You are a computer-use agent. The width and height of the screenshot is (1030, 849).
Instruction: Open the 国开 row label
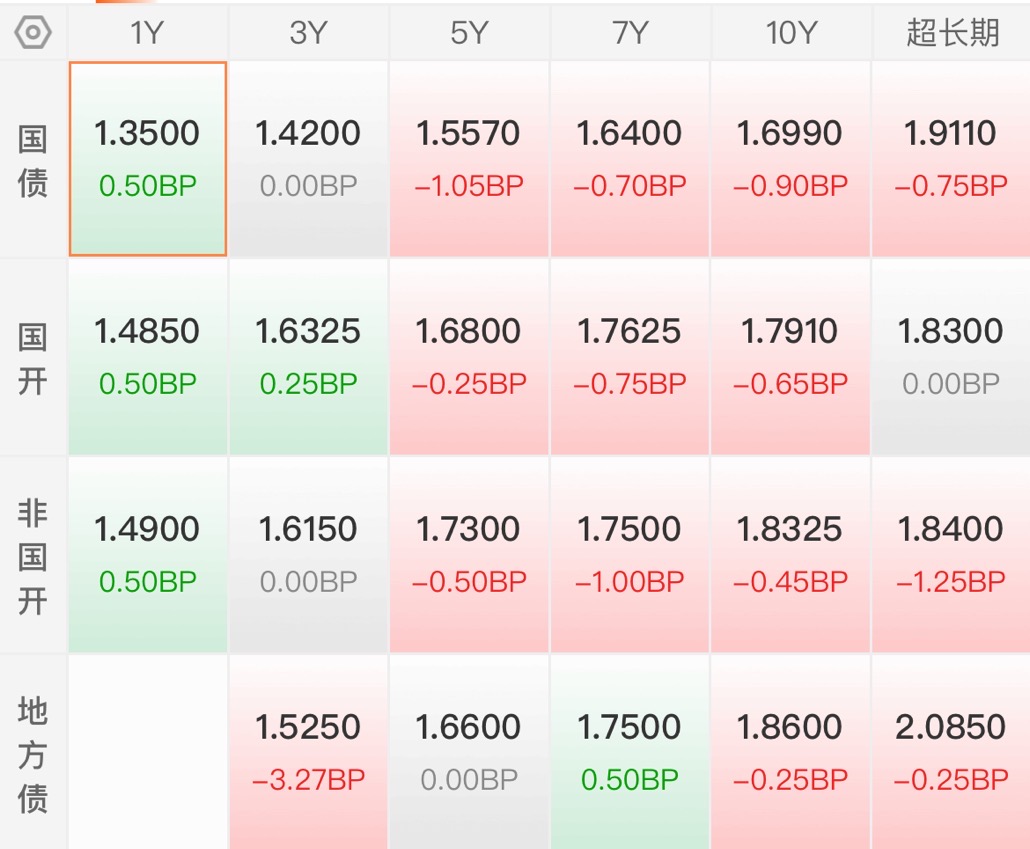(x=33, y=359)
